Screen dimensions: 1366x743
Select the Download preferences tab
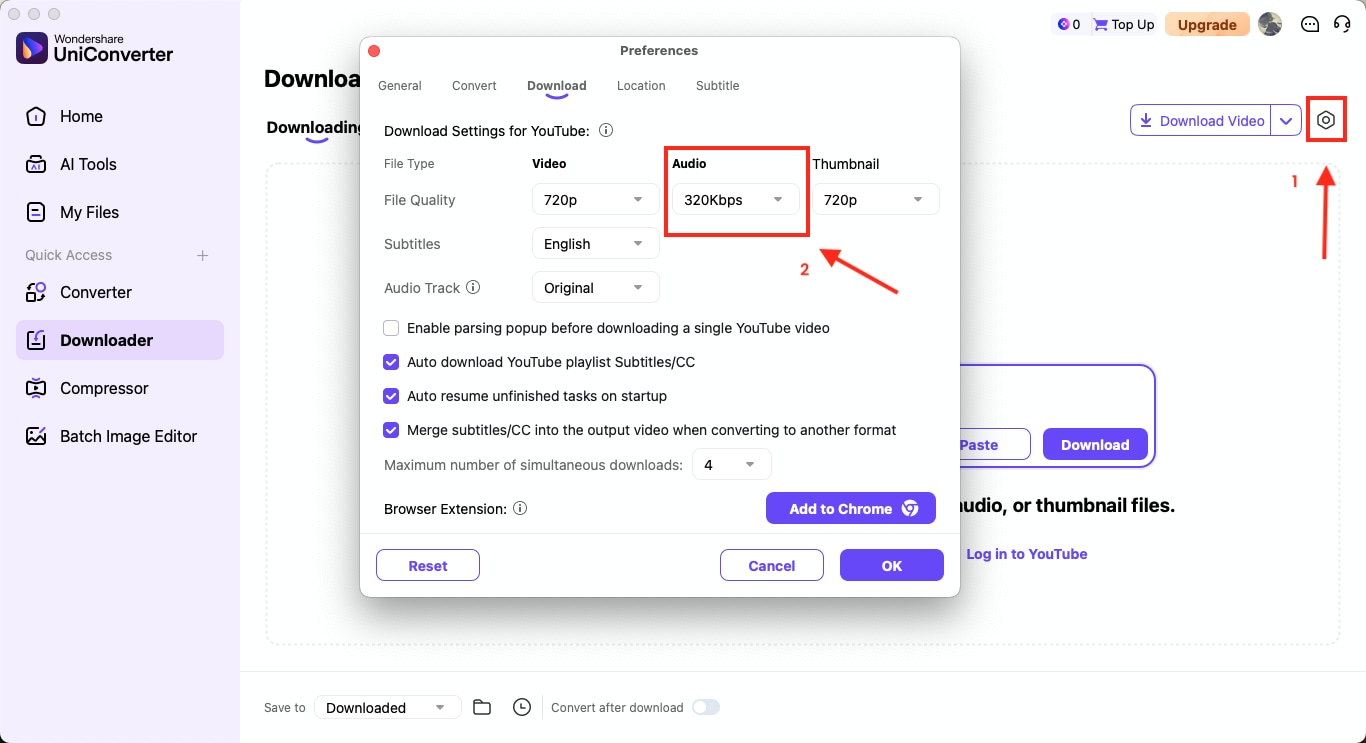pyautogui.click(x=557, y=86)
